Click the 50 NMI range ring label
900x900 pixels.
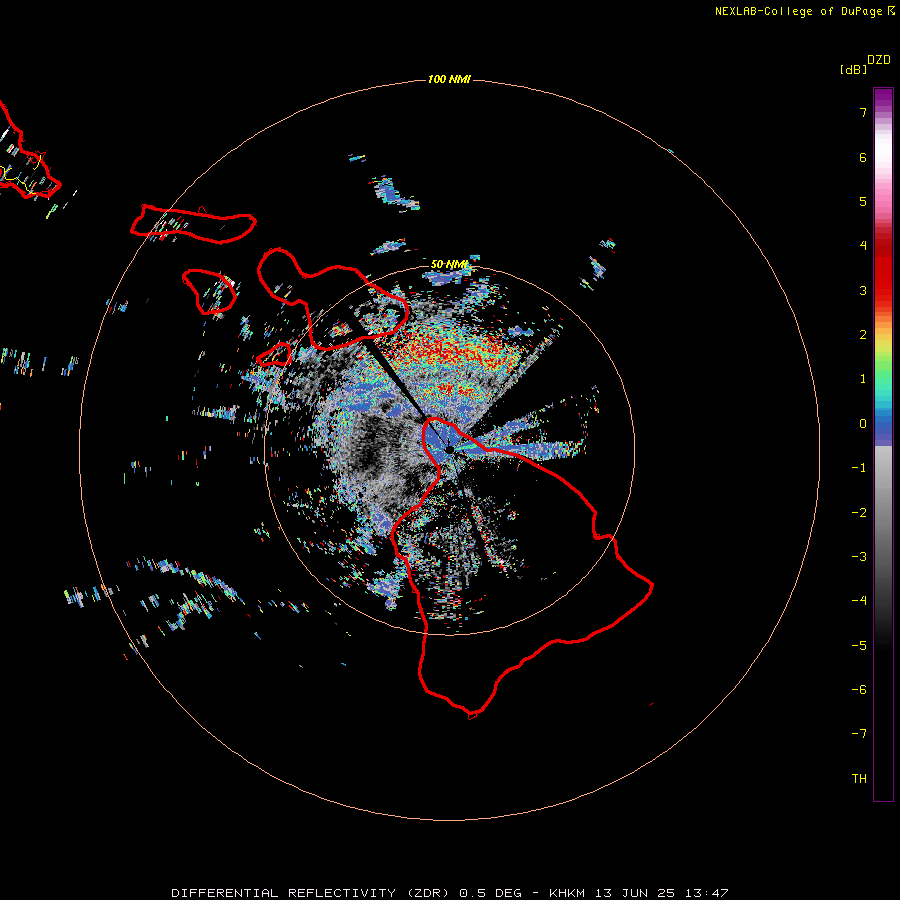pyautogui.click(x=449, y=264)
